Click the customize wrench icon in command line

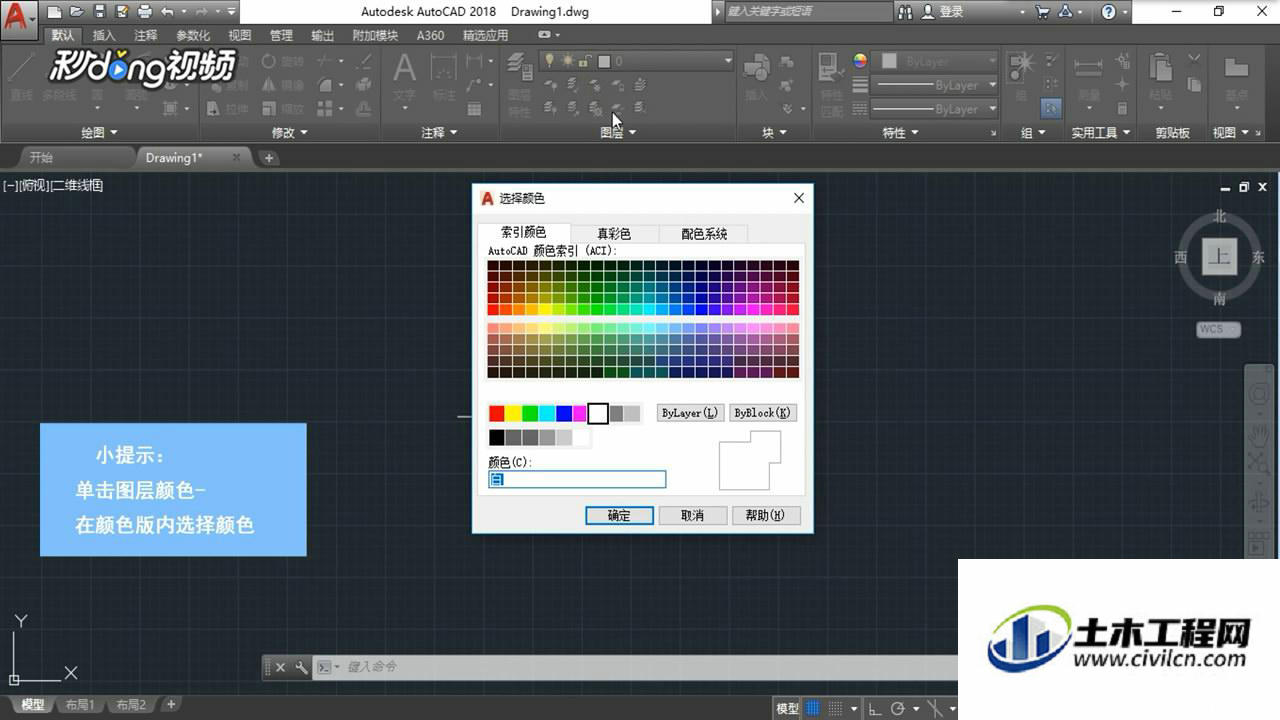(301, 667)
